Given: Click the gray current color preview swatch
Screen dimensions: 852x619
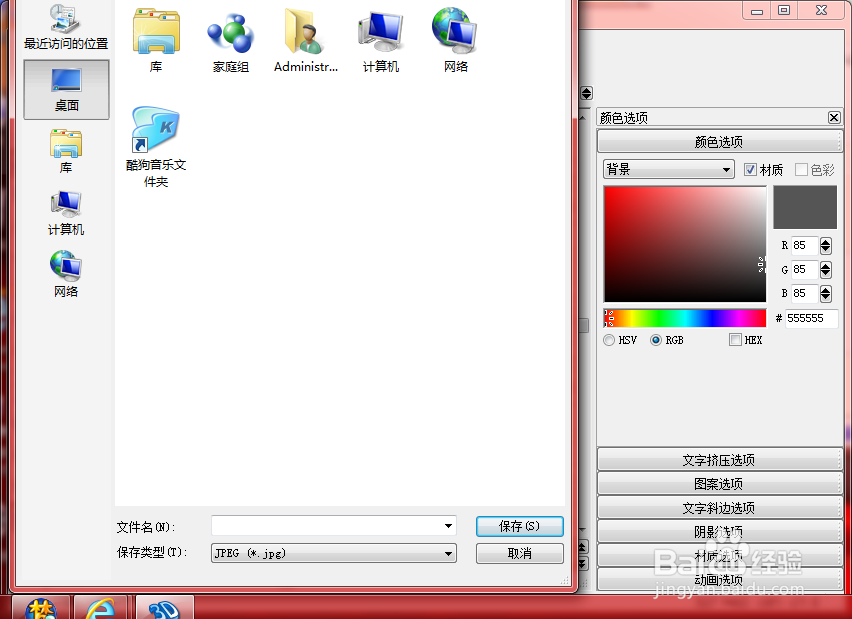Looking at the screenshot, I should (x=805, y=207).
